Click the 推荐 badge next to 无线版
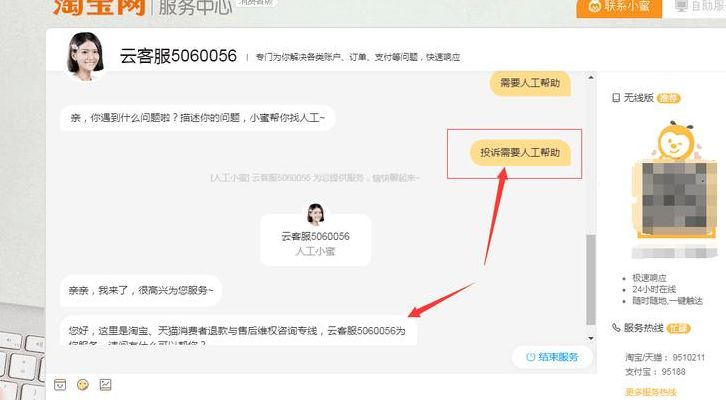 coord(668,98)
